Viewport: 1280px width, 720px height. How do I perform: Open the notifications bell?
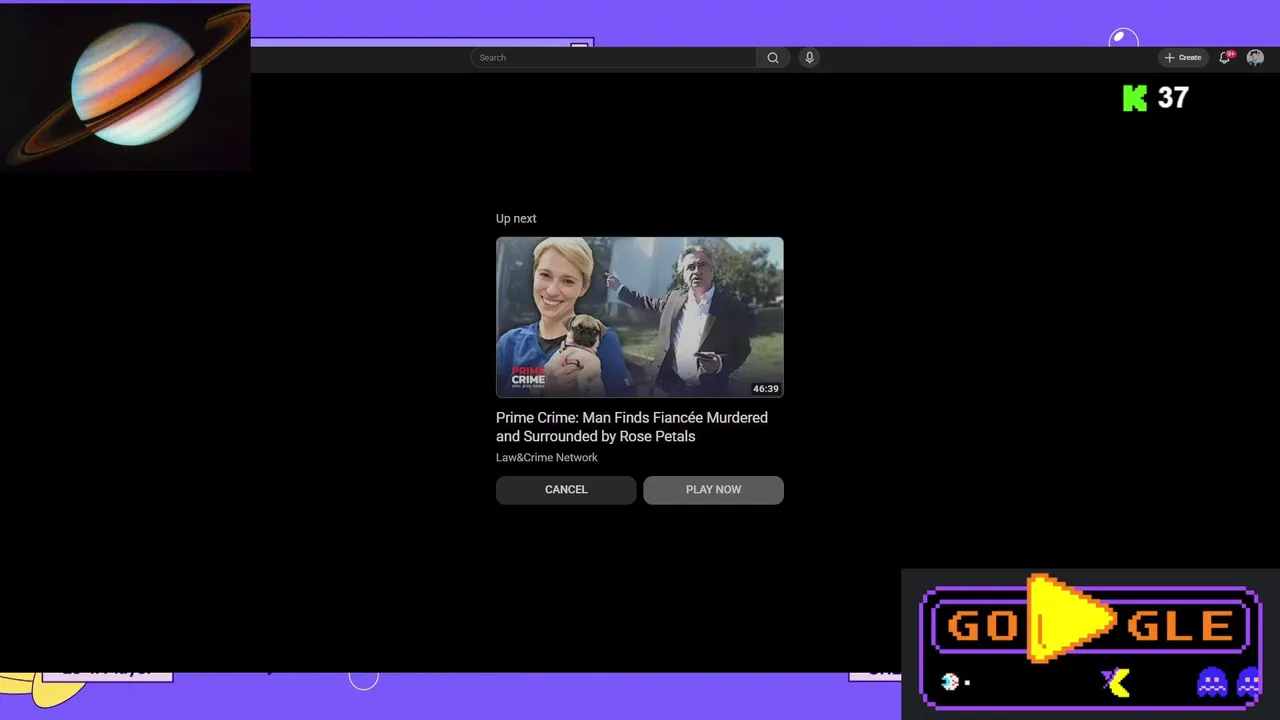coord(1224,58)
